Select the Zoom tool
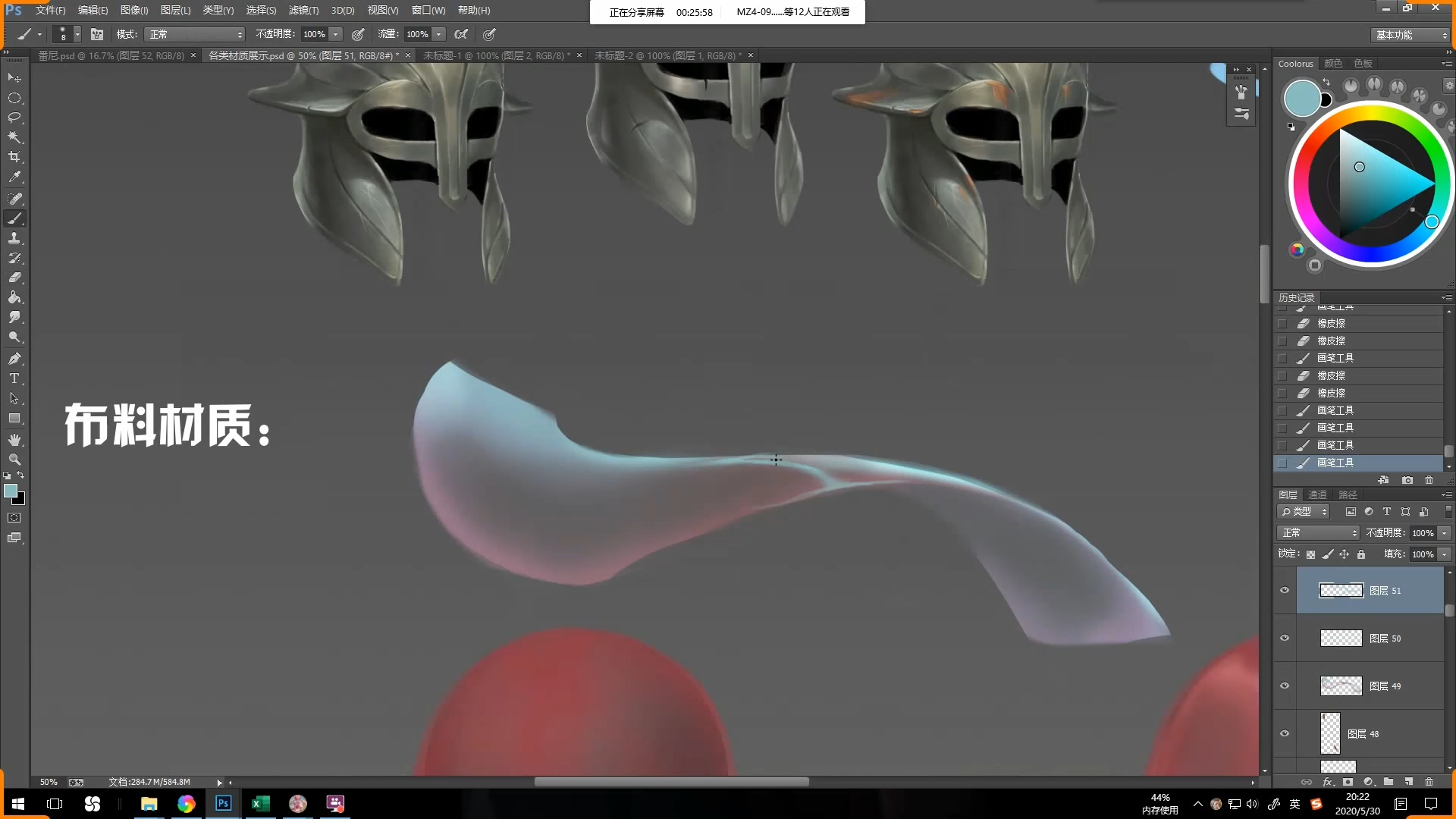 coord(14,460)
